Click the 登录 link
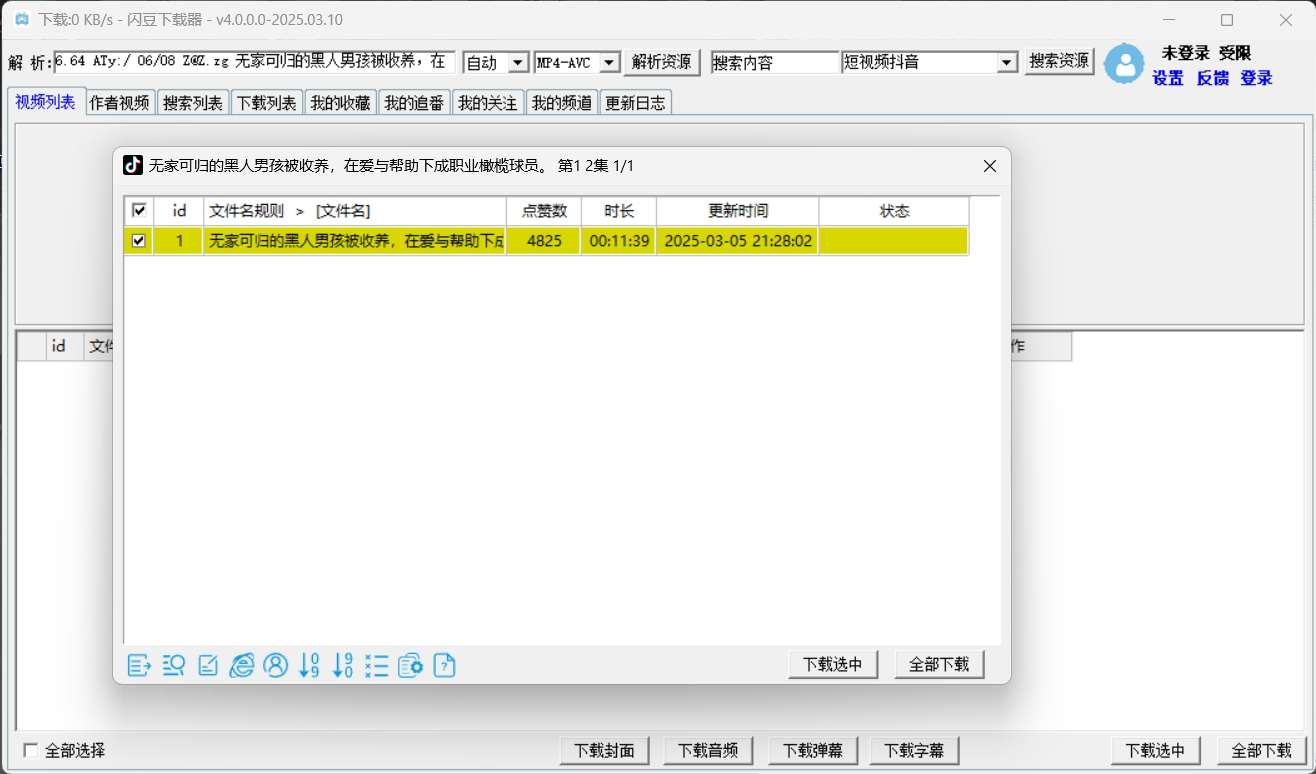 [1257, 78]
